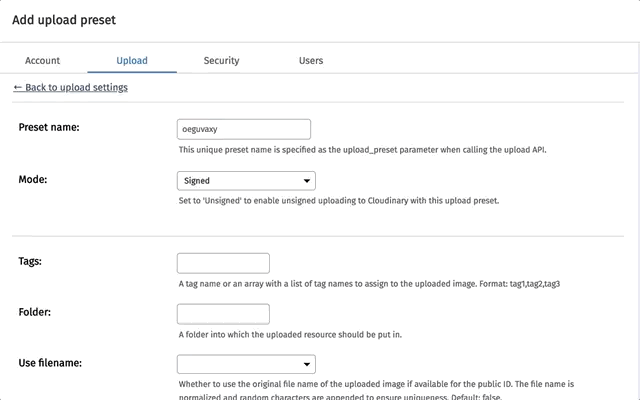
Task: Click the "Mode:" field label
Action: coord(34,180)
